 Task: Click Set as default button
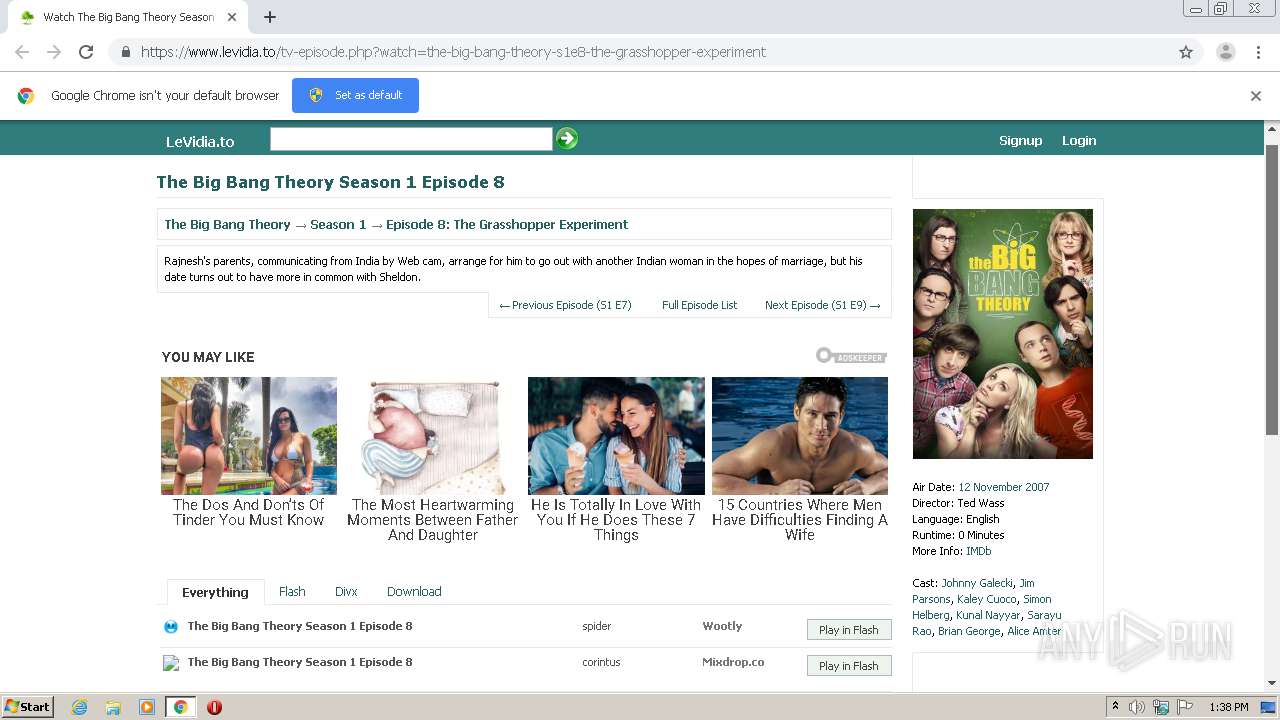tap(355, 95)
